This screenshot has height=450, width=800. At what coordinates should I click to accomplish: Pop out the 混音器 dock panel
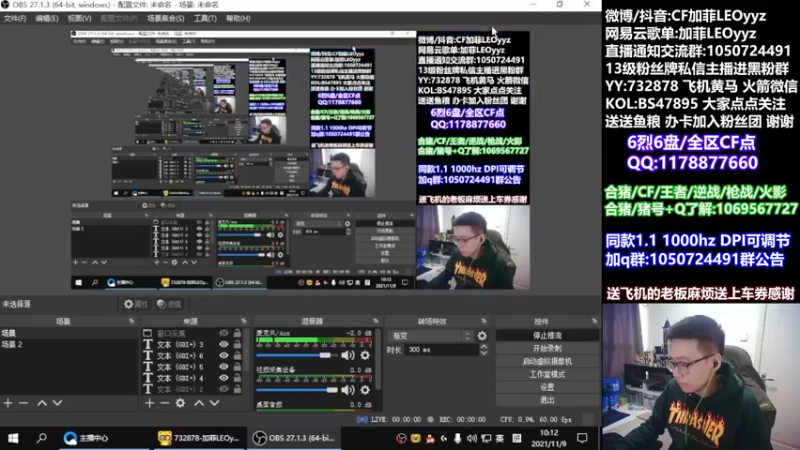(376, 321)
